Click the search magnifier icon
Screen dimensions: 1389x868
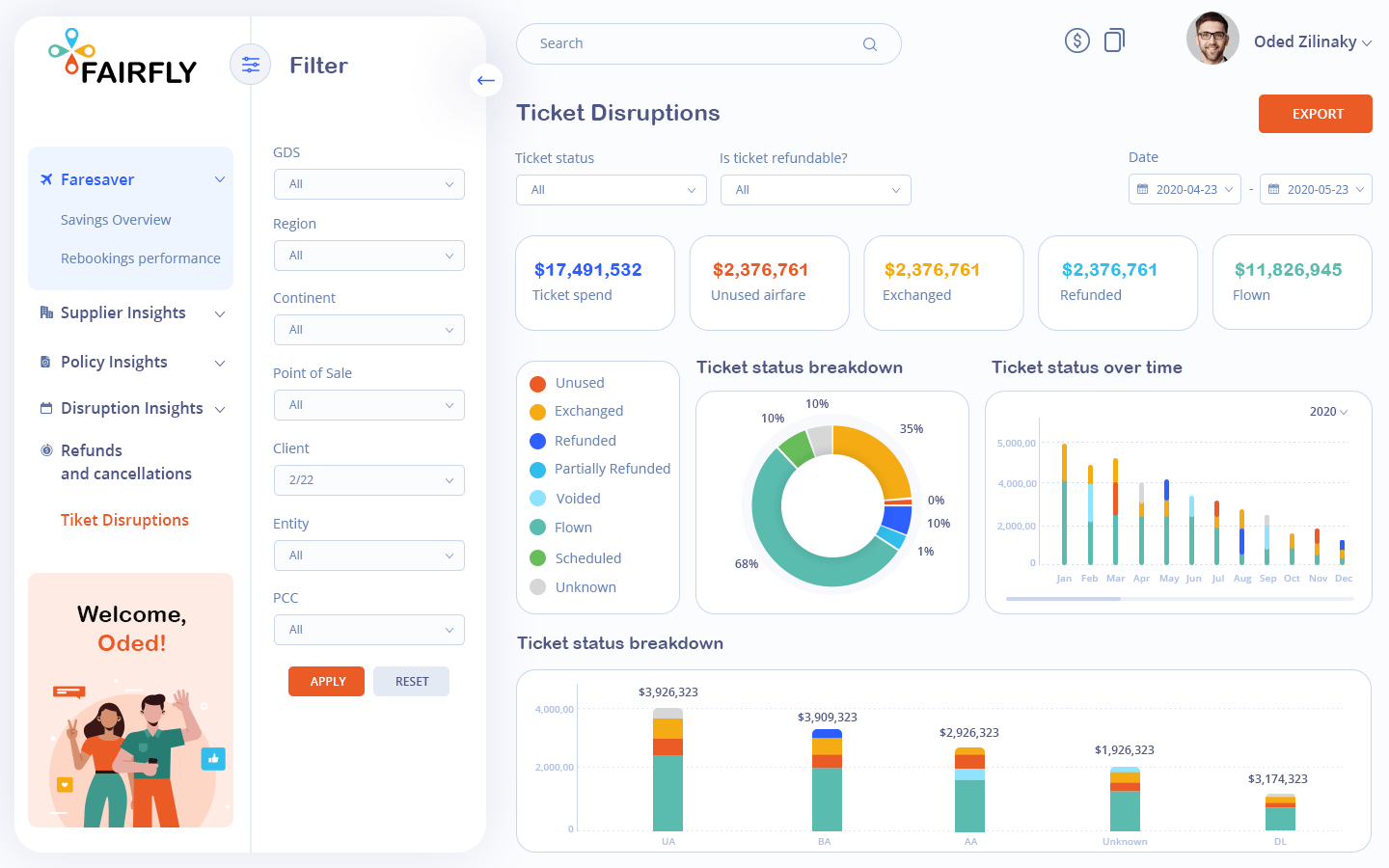[869, 43]
